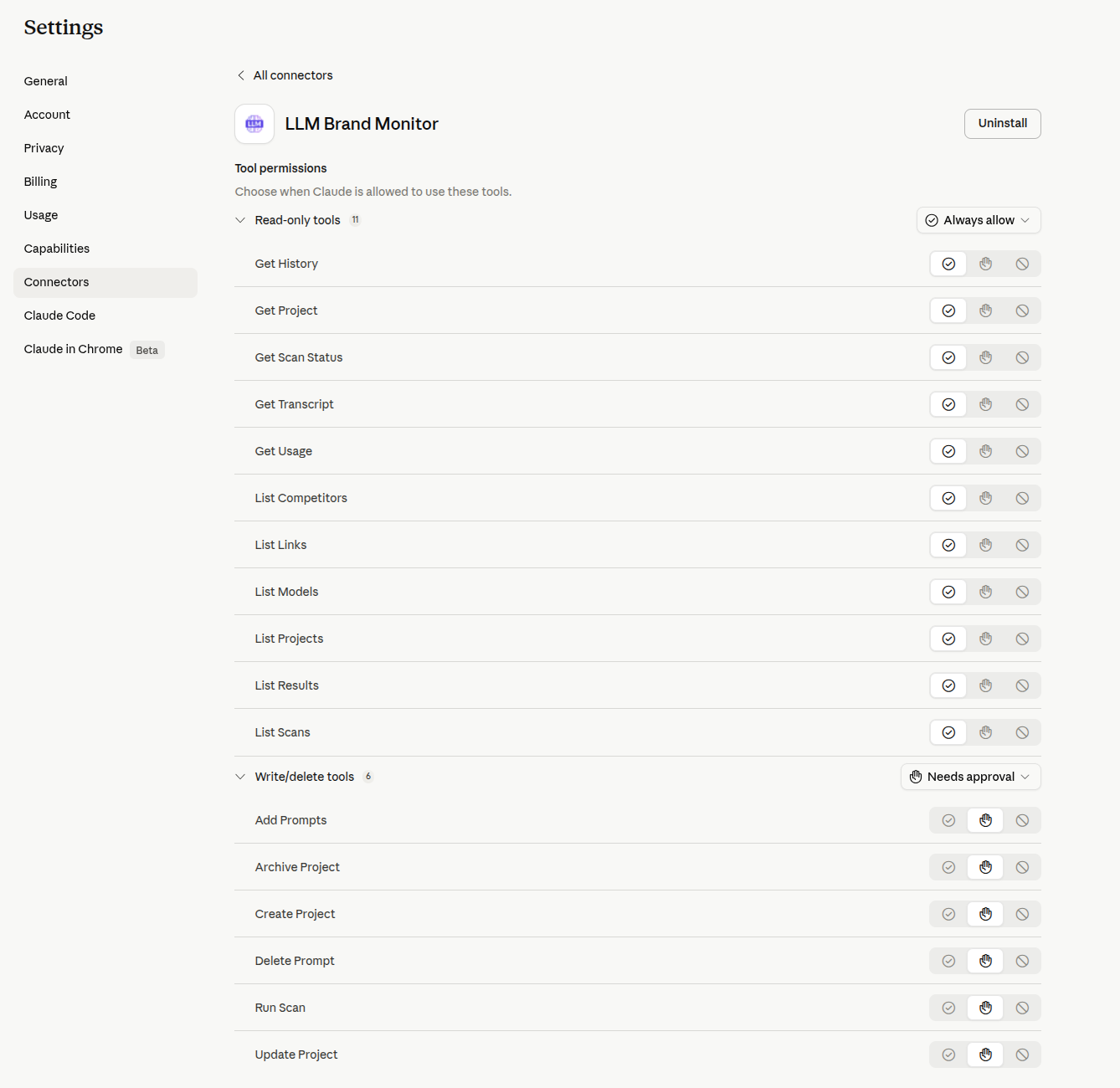Open General settings
This screenshot has width=1120, height=1088.
click(105, 81)
